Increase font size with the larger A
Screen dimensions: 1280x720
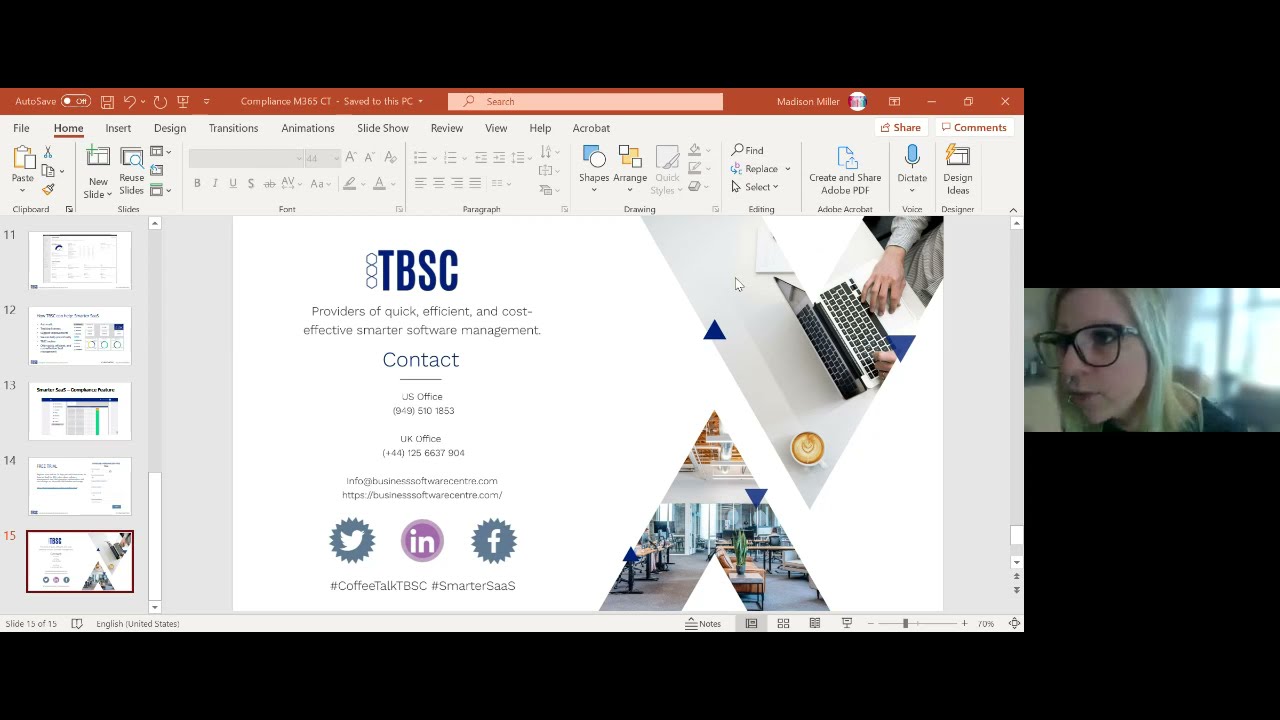(351, 158)
